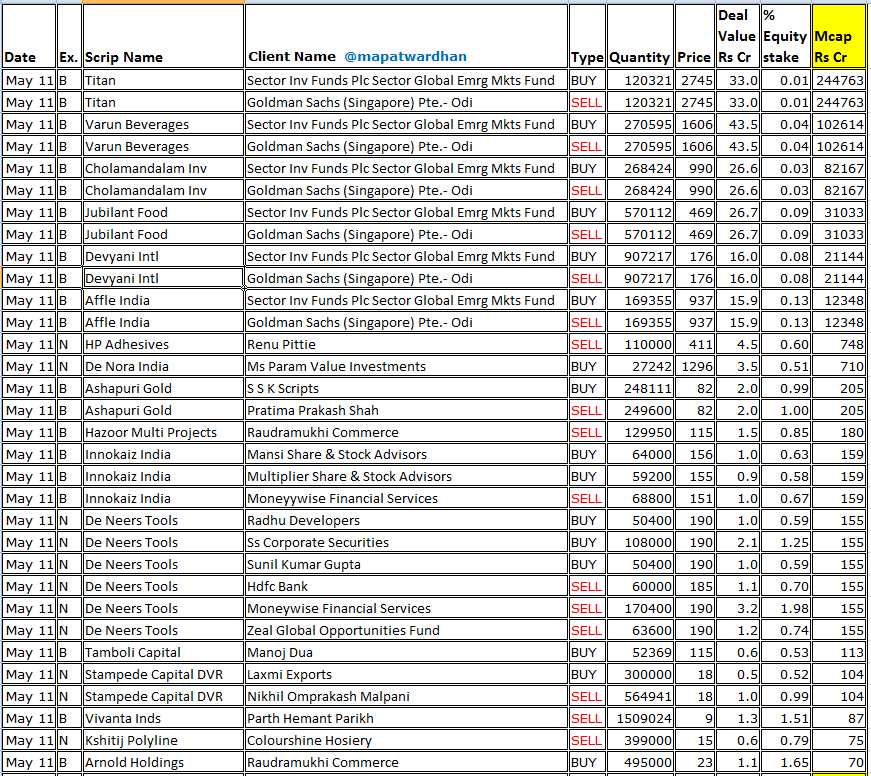Select the Kshitij Polyline cell
This screenshot has height=776, width=871.
(163, 740)
